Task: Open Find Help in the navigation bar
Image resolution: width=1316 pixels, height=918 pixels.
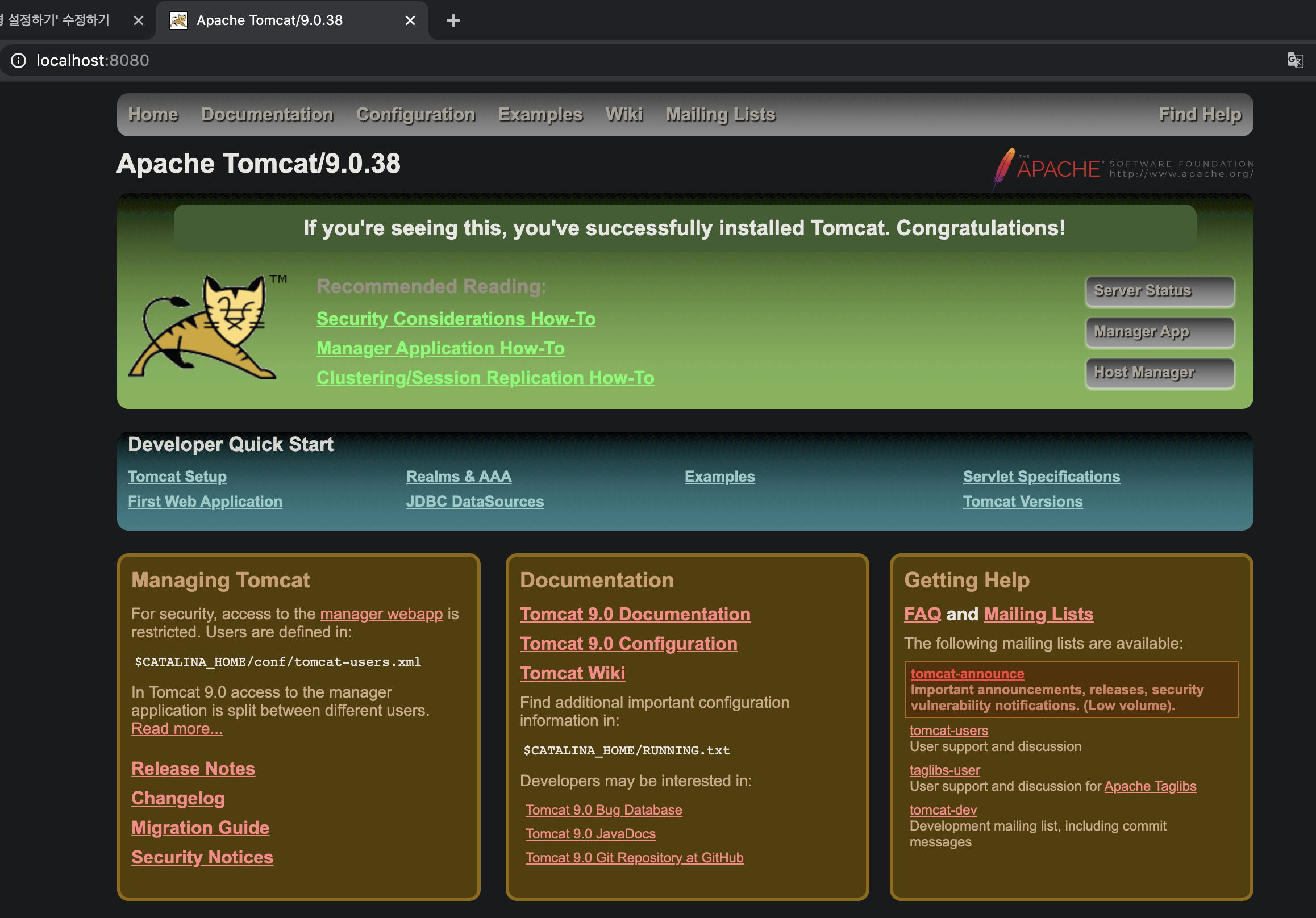Action: pyautogui.click(x=1200, y=115)
